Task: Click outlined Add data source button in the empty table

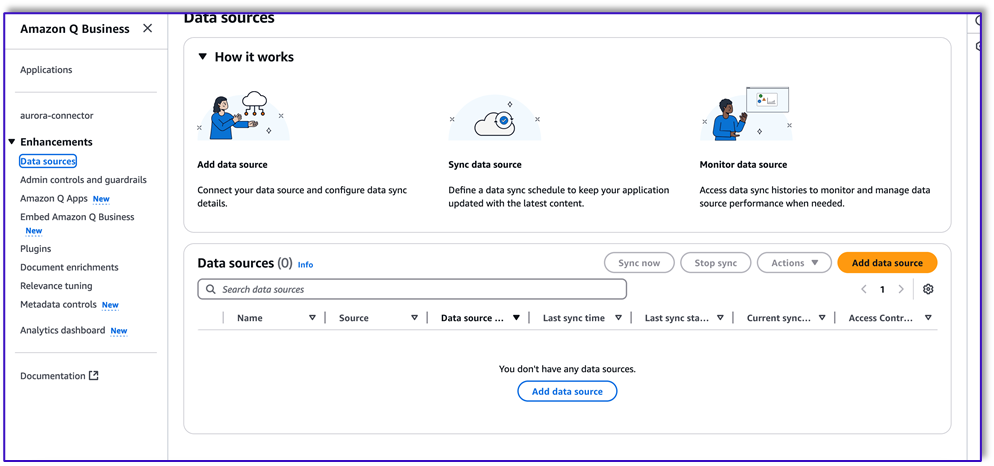Action: [567, 391]
